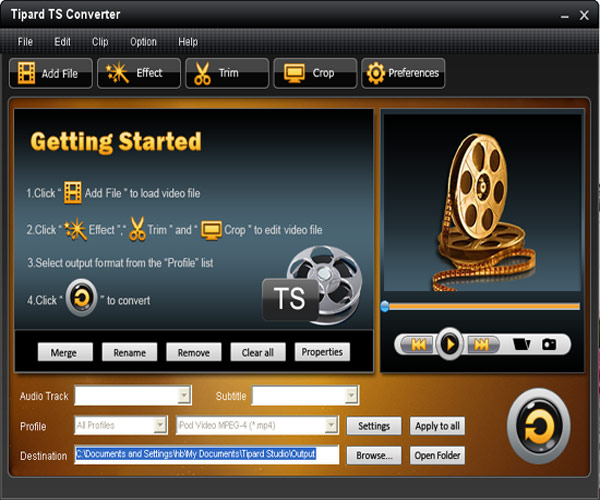The image size is (600, 500).
Task: Click the Open Folder button
Action: (437, 455)
